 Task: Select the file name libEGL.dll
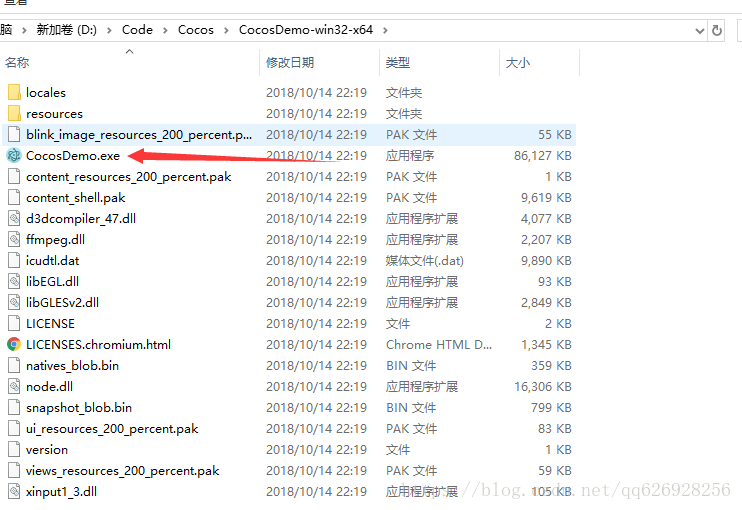tap(53, 281)
